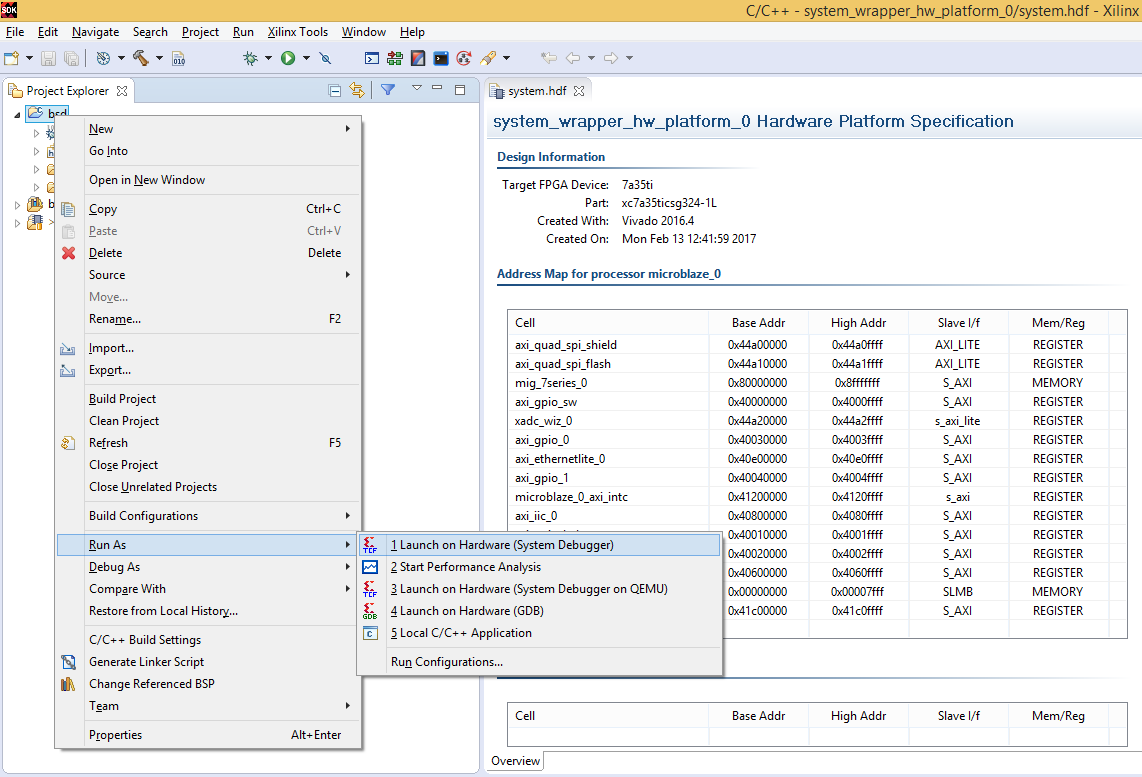Click the green and red blocks toolbar icon
The height and width of the screenshot is (777, 1142).
click(x=395, y=58)
